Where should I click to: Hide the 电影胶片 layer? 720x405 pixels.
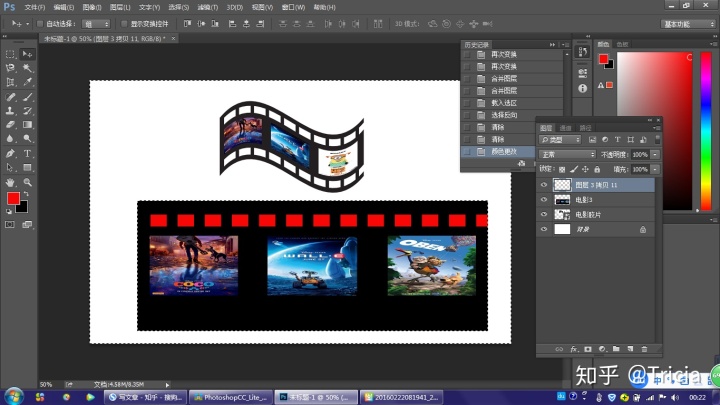(x=544, y=214)
